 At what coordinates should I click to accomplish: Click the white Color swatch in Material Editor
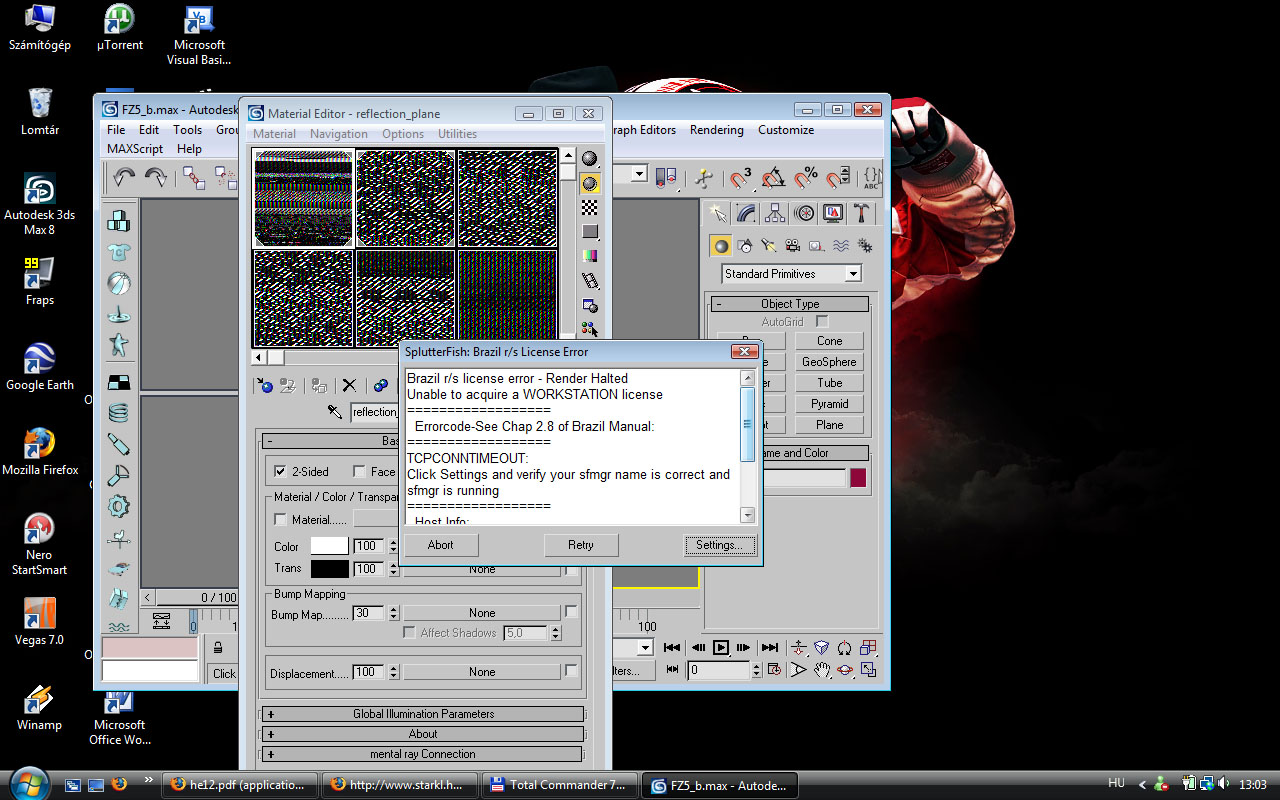[x=329, y=545]
